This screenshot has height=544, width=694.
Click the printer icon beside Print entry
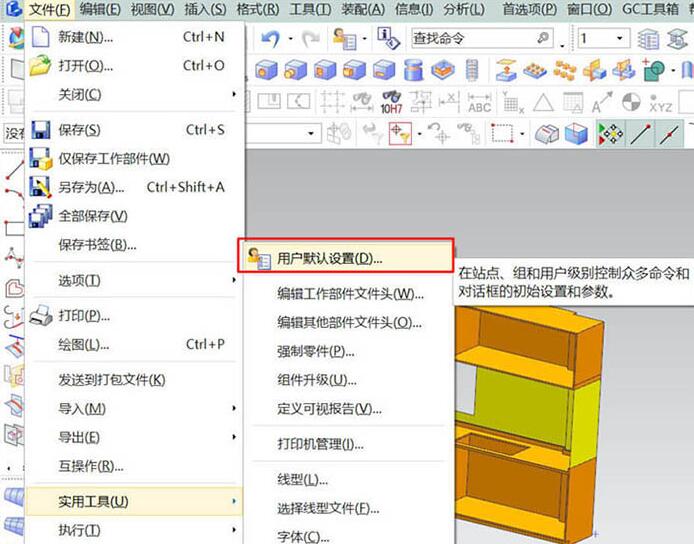(x=41, y=316)
